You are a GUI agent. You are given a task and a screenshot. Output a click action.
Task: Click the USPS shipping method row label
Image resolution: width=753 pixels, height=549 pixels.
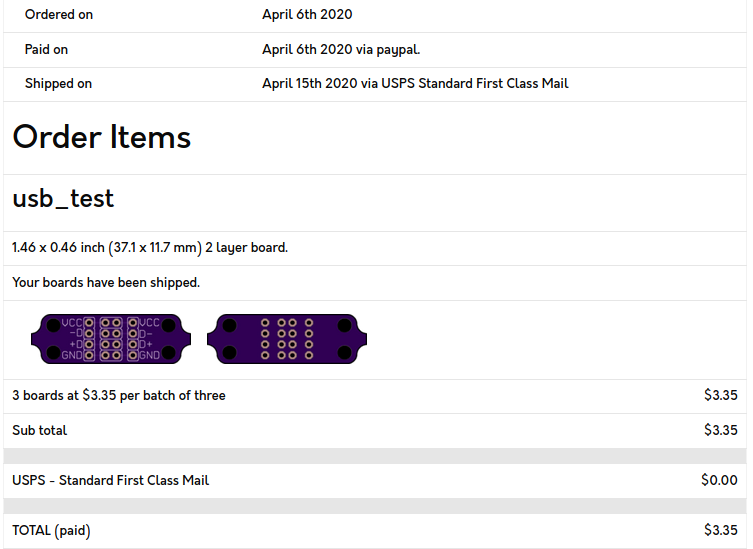(110, 480)
